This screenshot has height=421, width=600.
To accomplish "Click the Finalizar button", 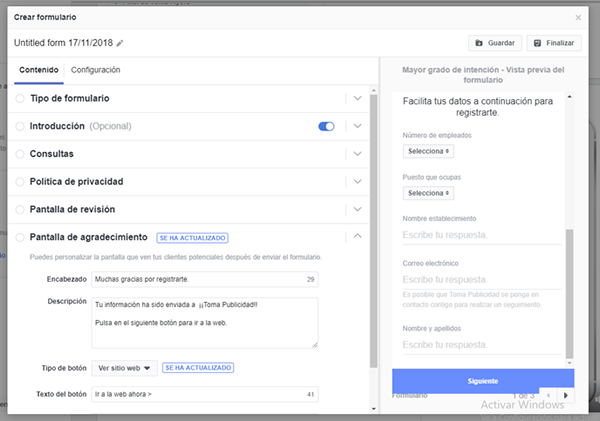I will (552, 43).
